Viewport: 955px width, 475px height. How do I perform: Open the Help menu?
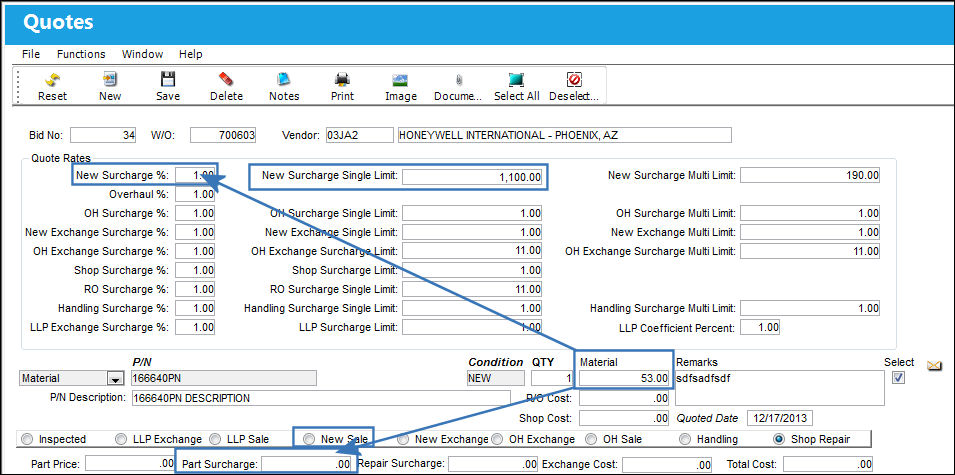coord(191,54)
